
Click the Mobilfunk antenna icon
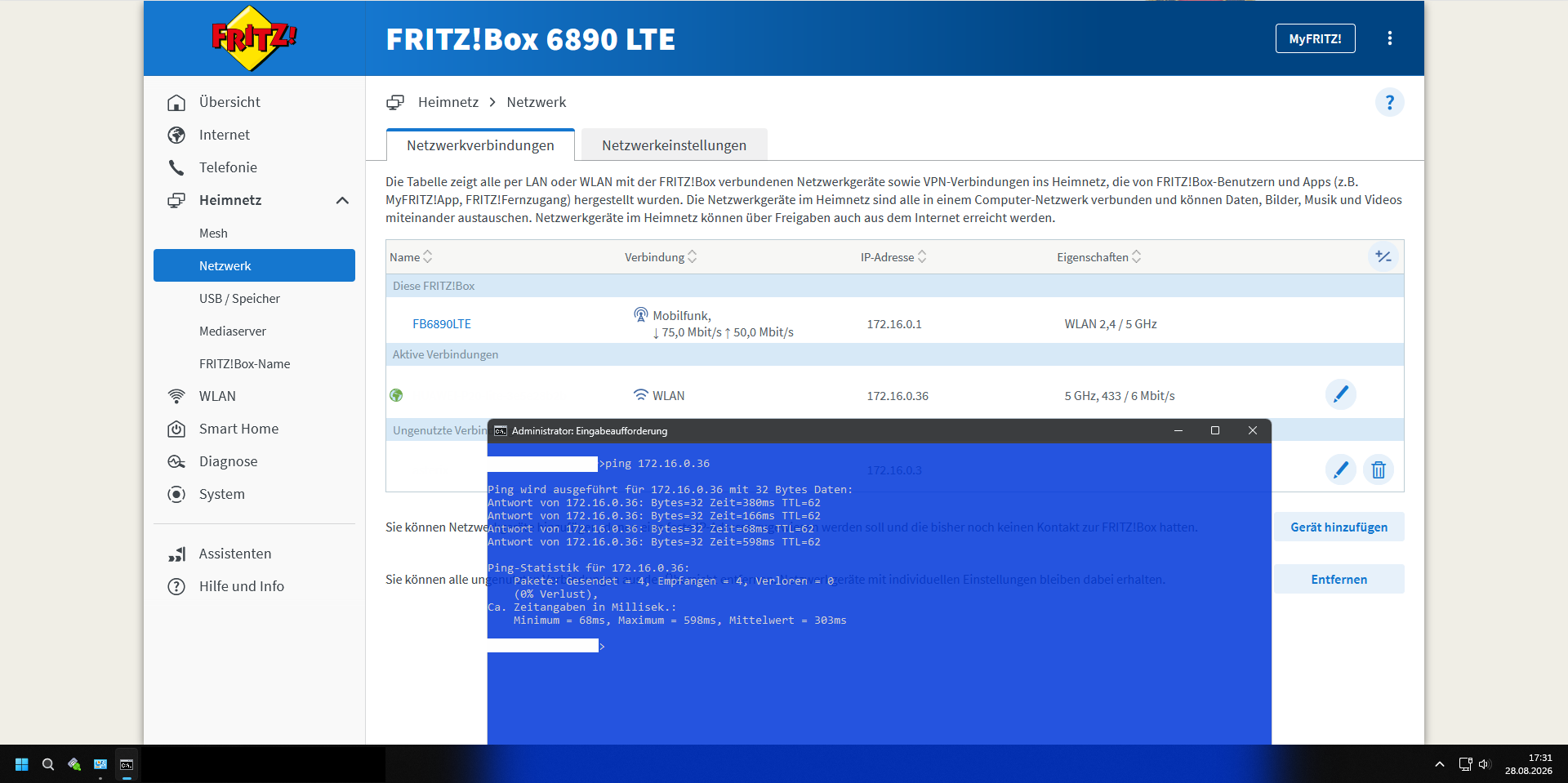tap(641, 315)
